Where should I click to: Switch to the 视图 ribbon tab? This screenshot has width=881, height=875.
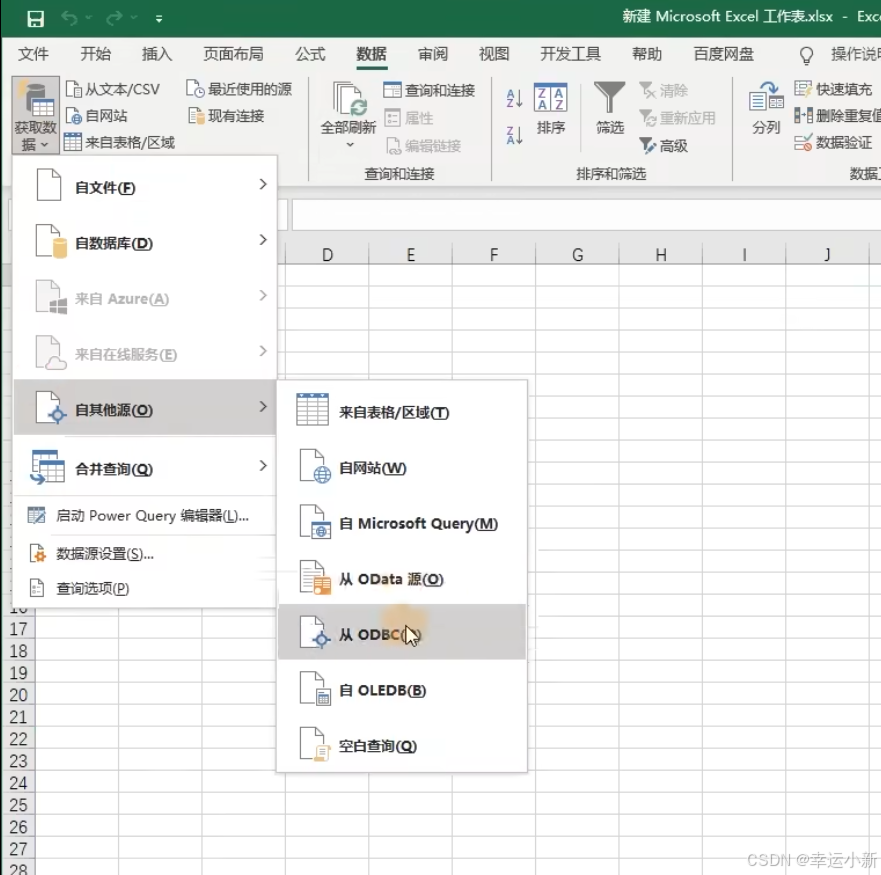click(494, 54)
